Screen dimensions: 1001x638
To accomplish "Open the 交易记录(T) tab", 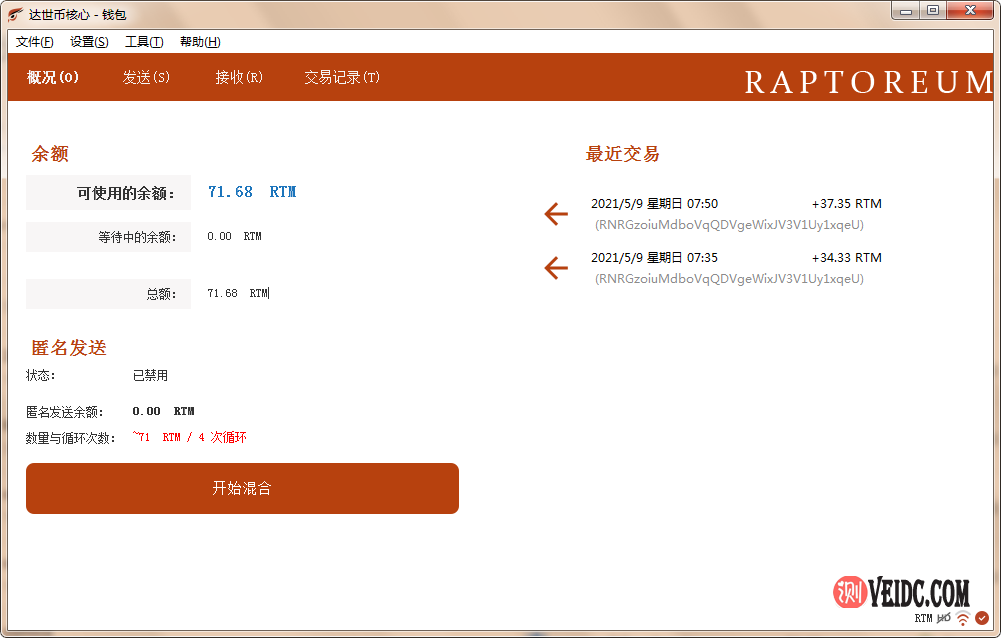I will (x=342, y=78).
